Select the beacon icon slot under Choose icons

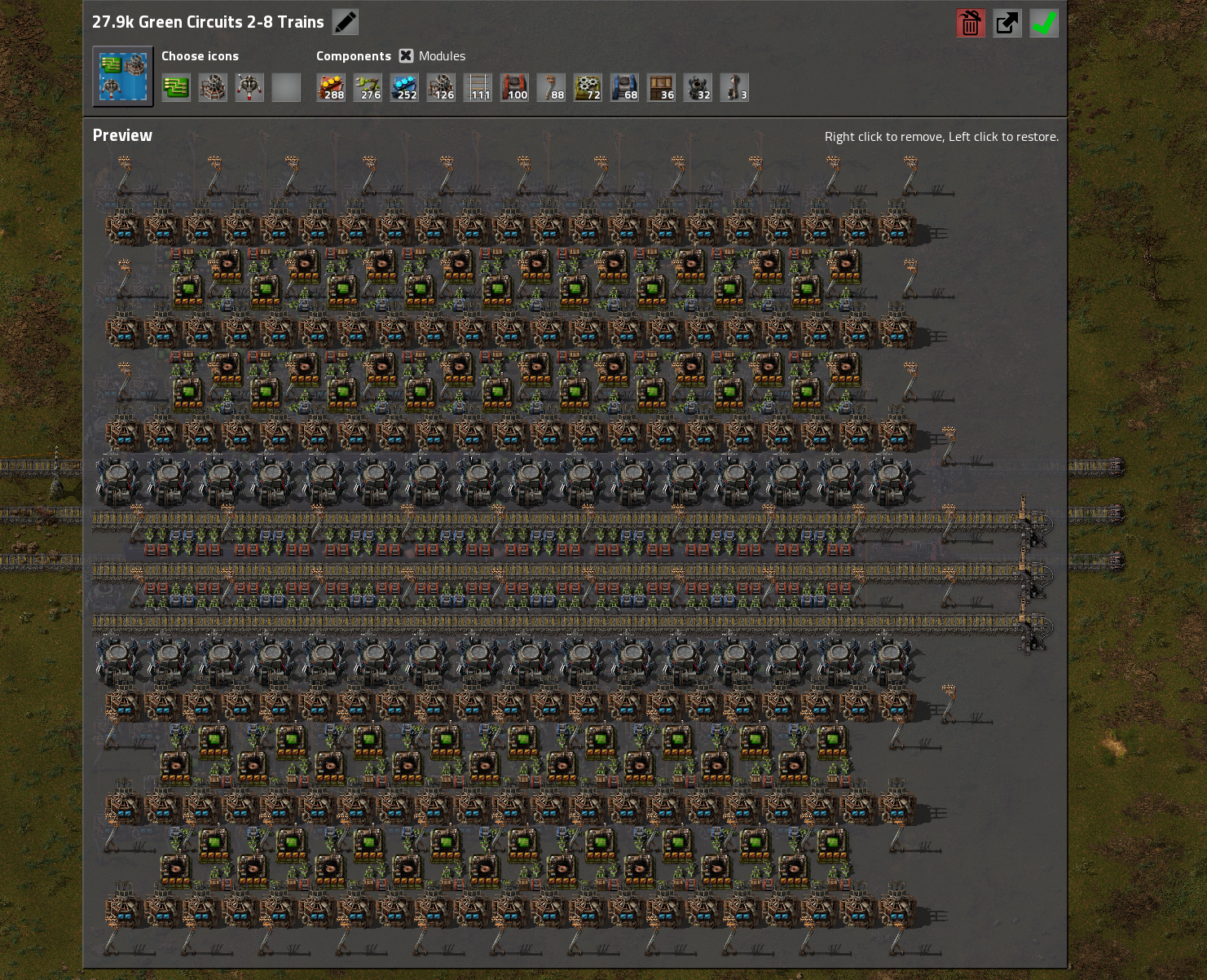coord(213,87)
